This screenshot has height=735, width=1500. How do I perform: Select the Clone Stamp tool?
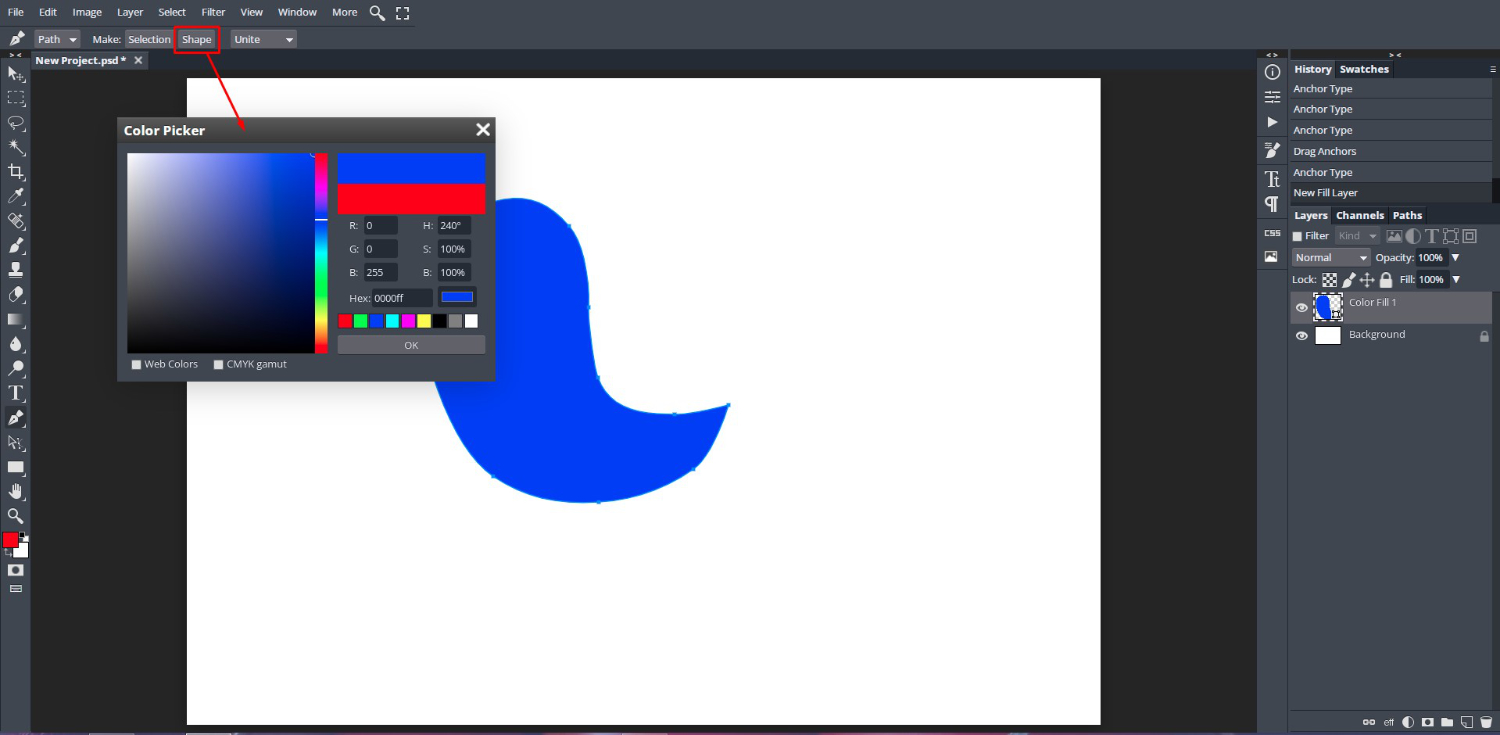click(16, 270)
